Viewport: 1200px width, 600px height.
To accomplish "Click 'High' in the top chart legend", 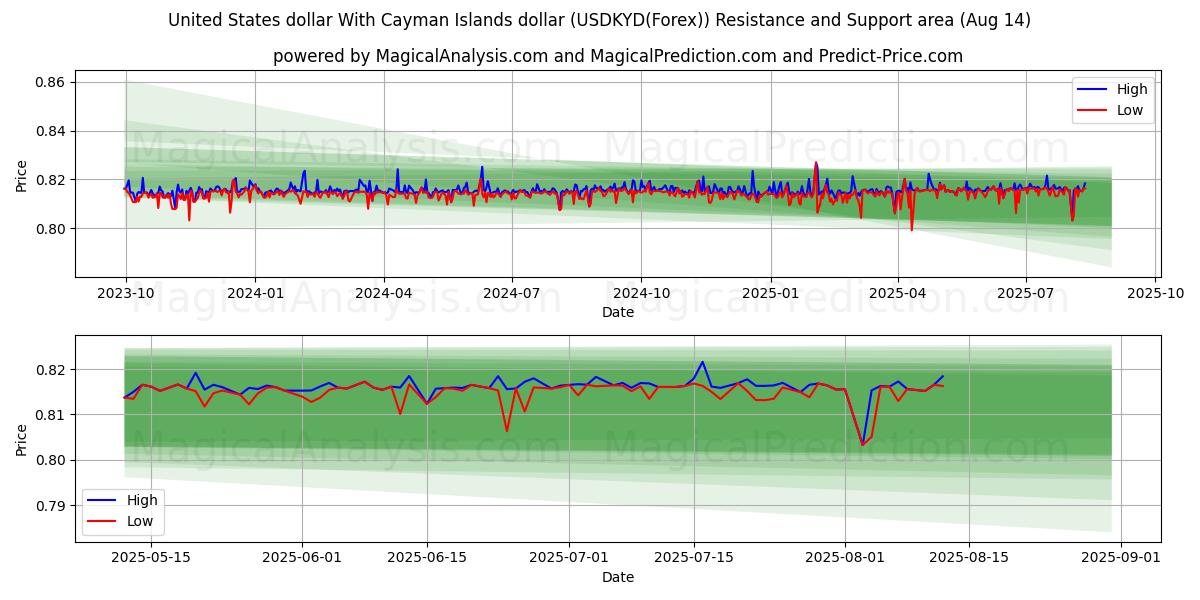I will (x=1132, y=89).
